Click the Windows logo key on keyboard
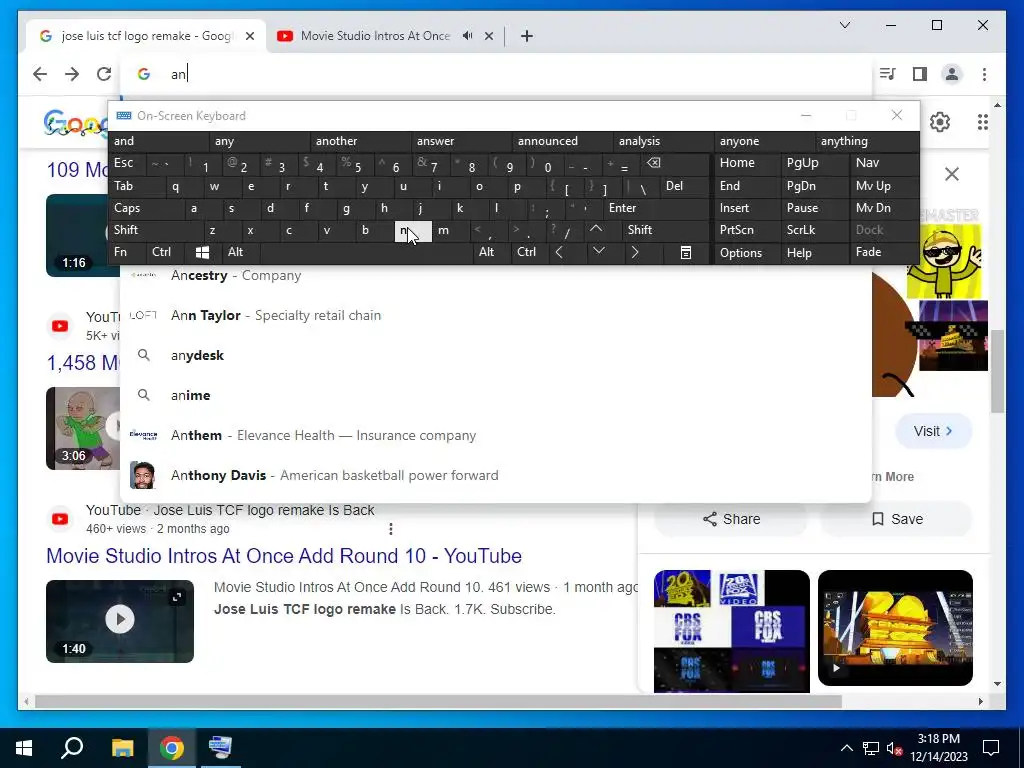Image resolution: width=1024 pixels, height=768 pixels. pos(202,252)
